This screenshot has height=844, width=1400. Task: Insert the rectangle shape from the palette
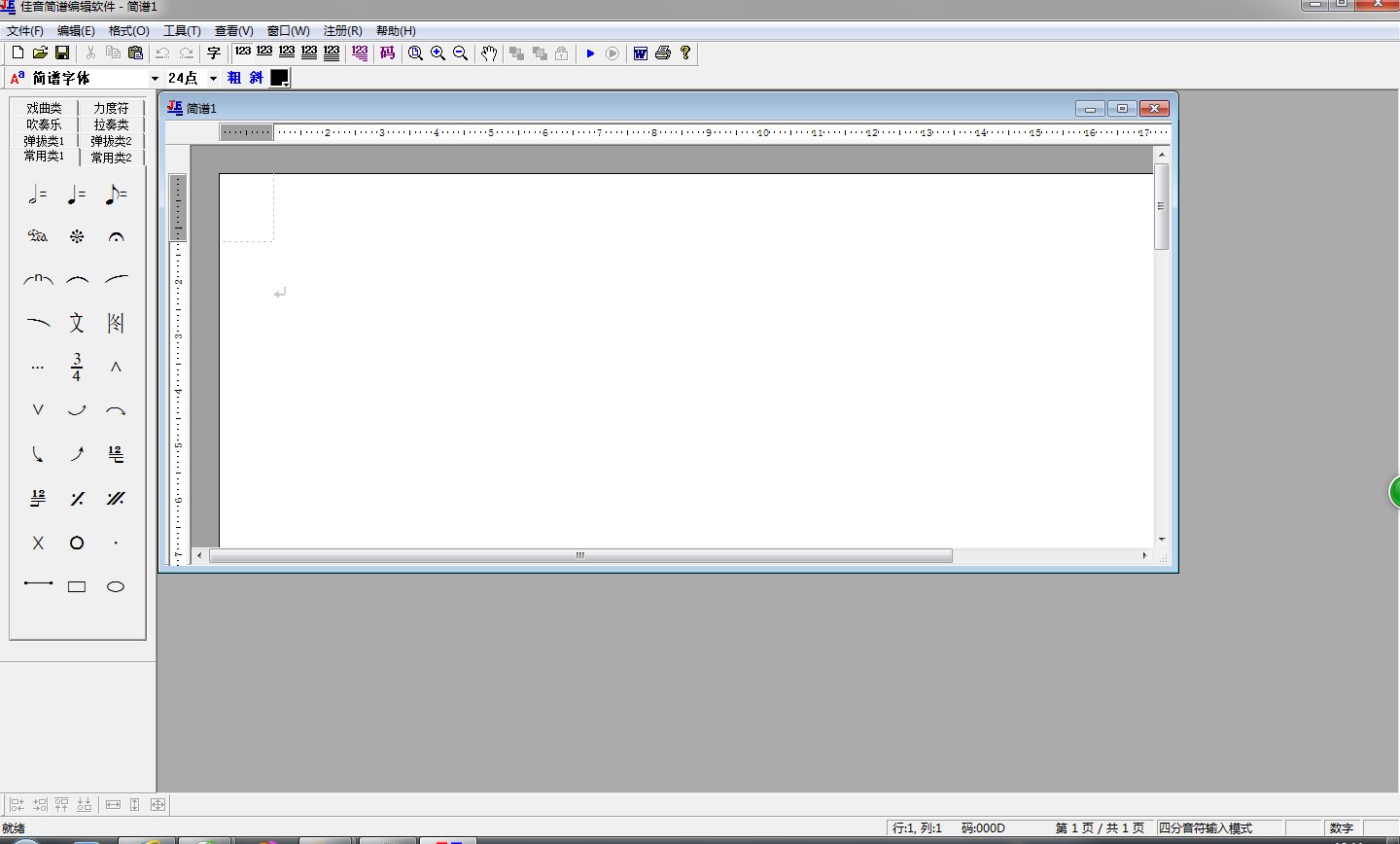[x=77, y=586]
